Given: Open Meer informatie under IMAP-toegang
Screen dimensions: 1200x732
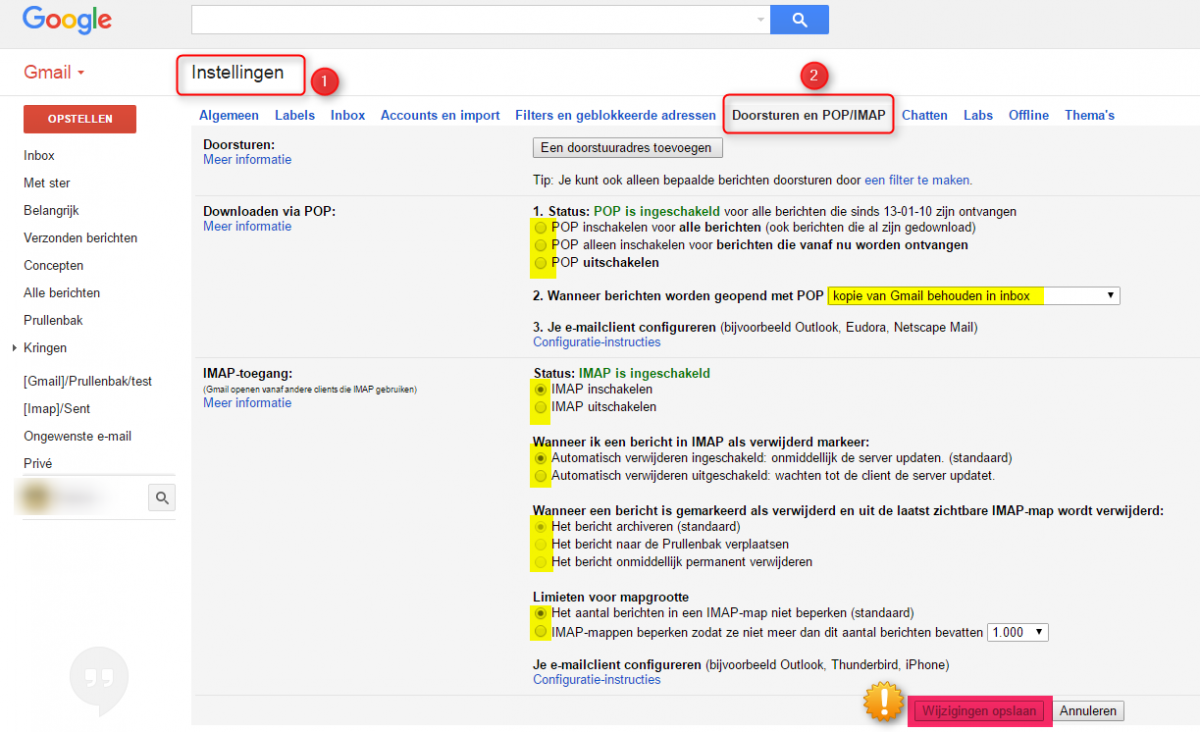Looking at the screenshot, I should coord(247,402).
